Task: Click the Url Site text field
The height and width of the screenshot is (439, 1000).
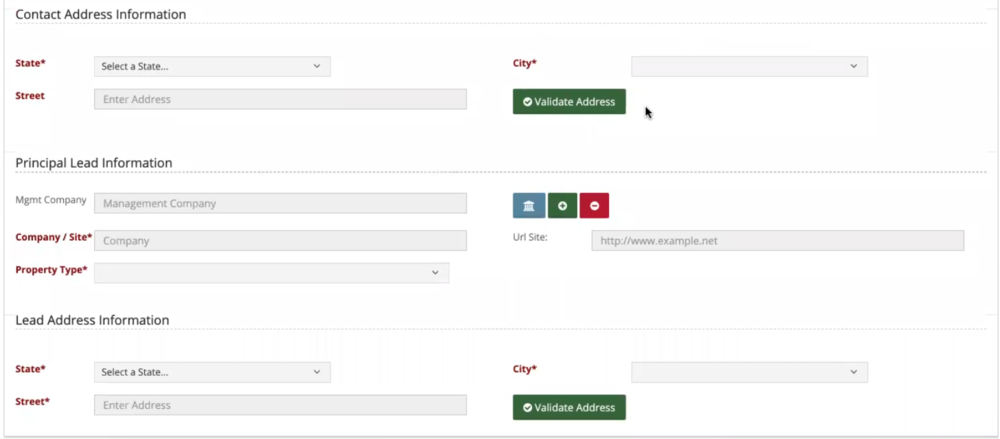Action: [777, 241]
